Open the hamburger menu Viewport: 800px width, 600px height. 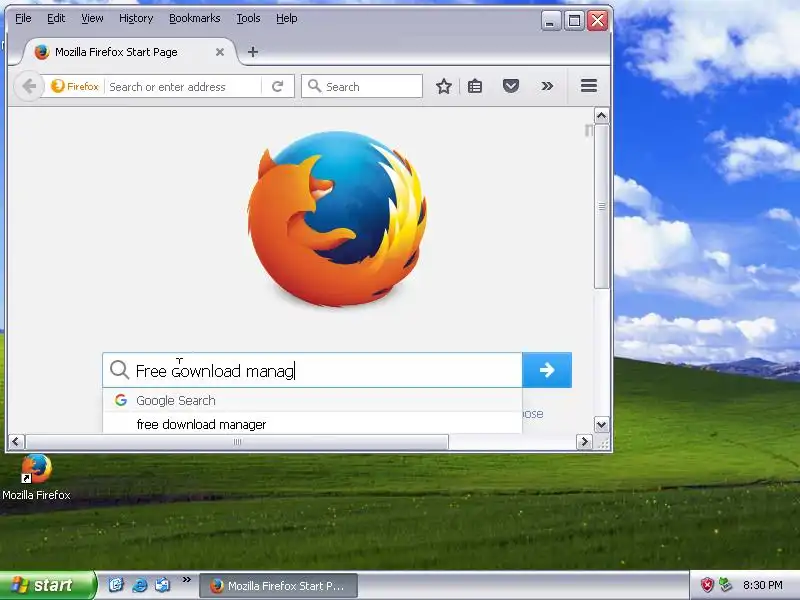[x=589, y=86]
